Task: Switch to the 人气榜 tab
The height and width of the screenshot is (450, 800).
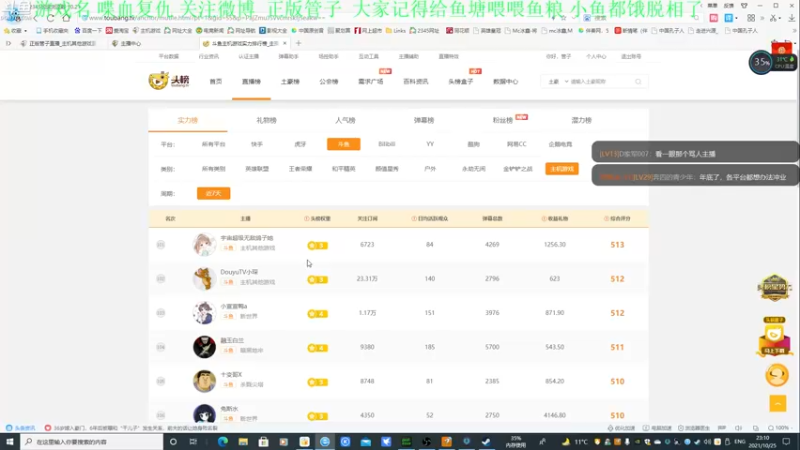Action: 345,120
